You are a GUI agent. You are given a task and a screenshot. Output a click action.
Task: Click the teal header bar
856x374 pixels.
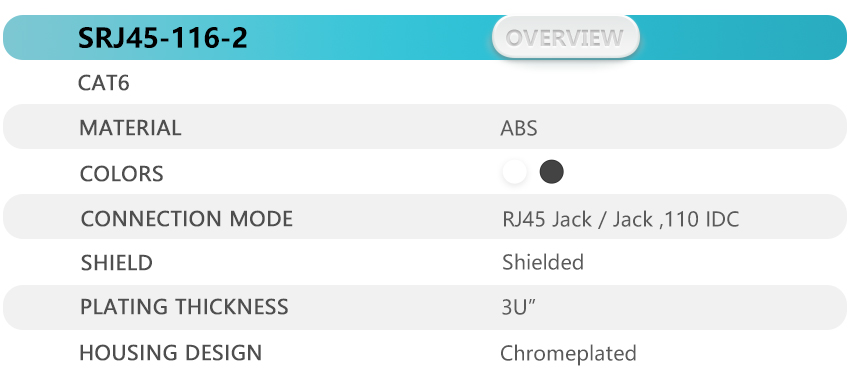[425, 37]
